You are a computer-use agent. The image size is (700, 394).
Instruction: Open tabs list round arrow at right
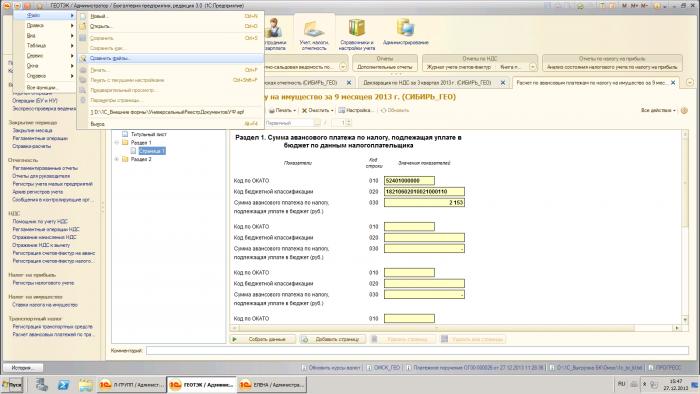(690, 83)
